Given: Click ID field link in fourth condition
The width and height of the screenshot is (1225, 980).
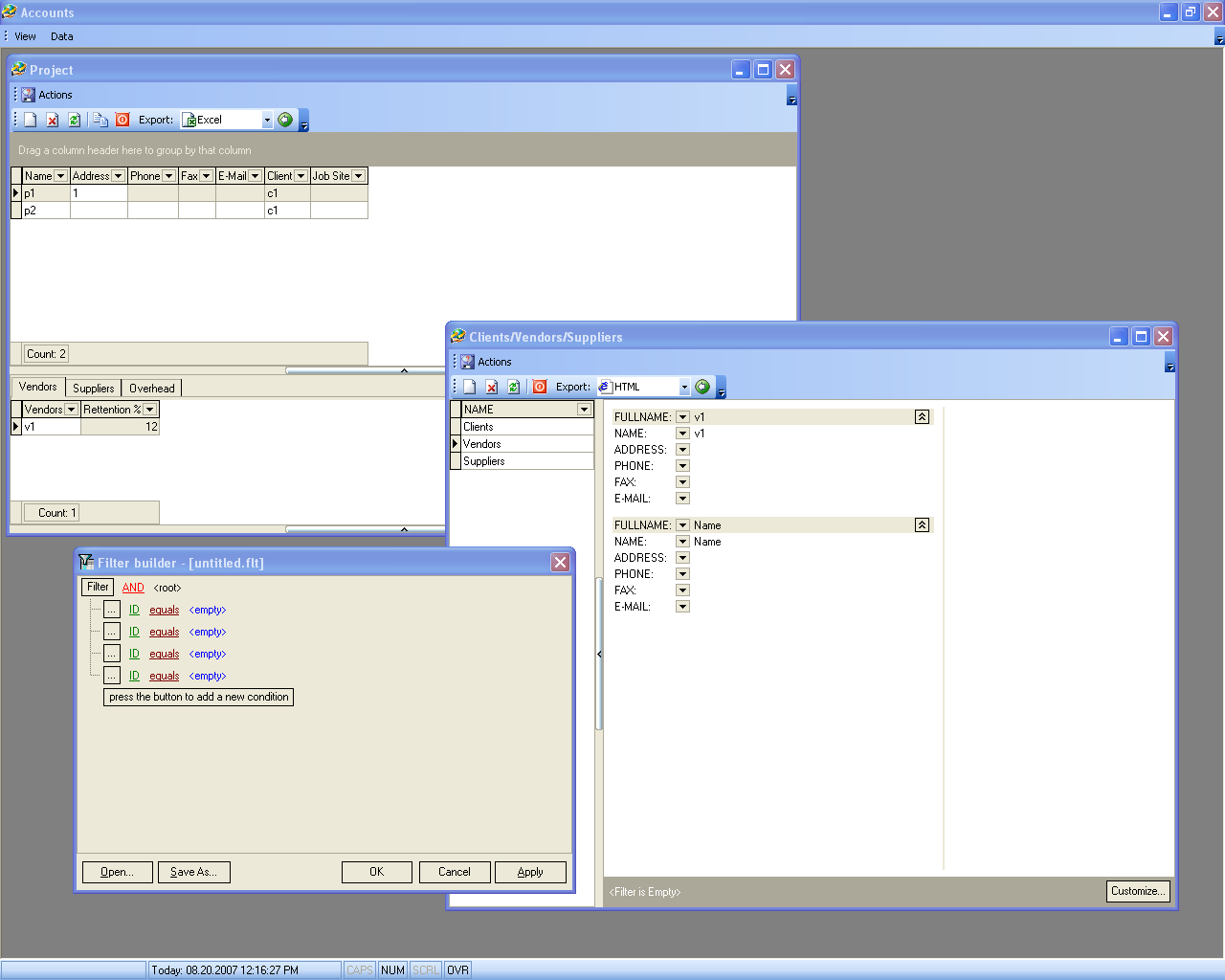Looking at the screenshot, I should pyautogui.click(x=134, y=676).
